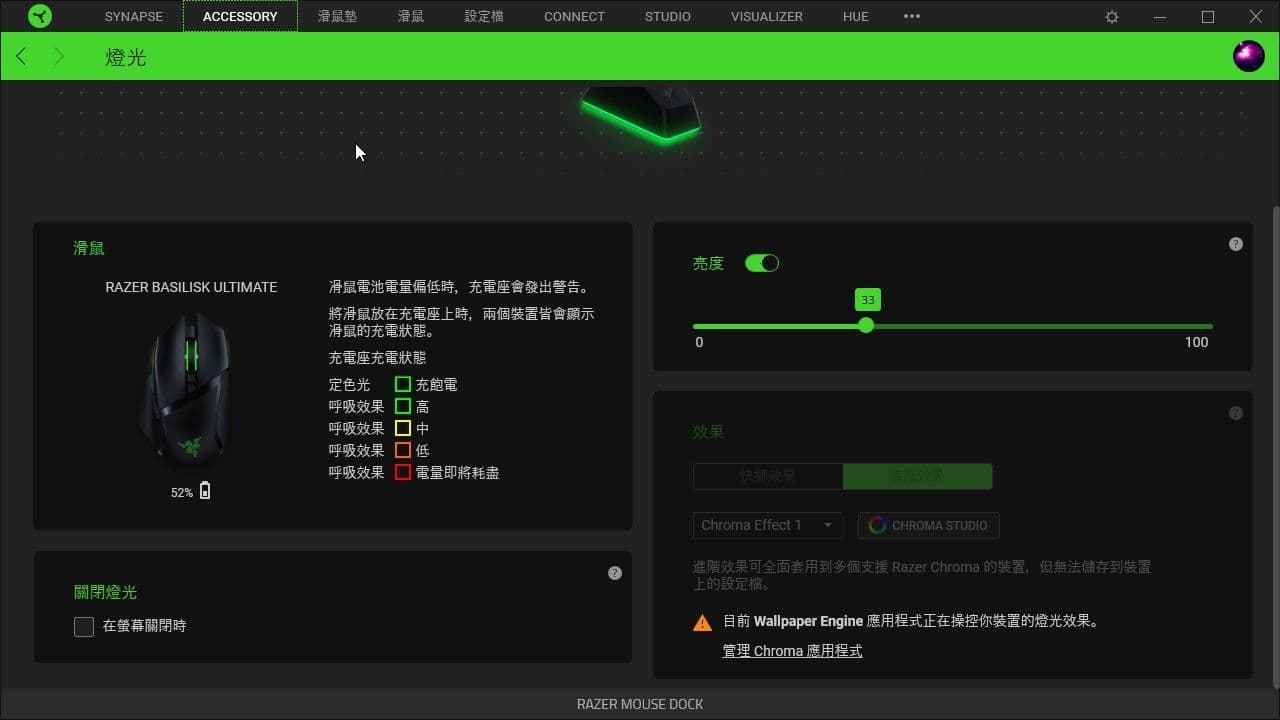Select the 進階效果 advanced effects button
This screenshot has width=1280, height=720.
(x=918, y=476)
